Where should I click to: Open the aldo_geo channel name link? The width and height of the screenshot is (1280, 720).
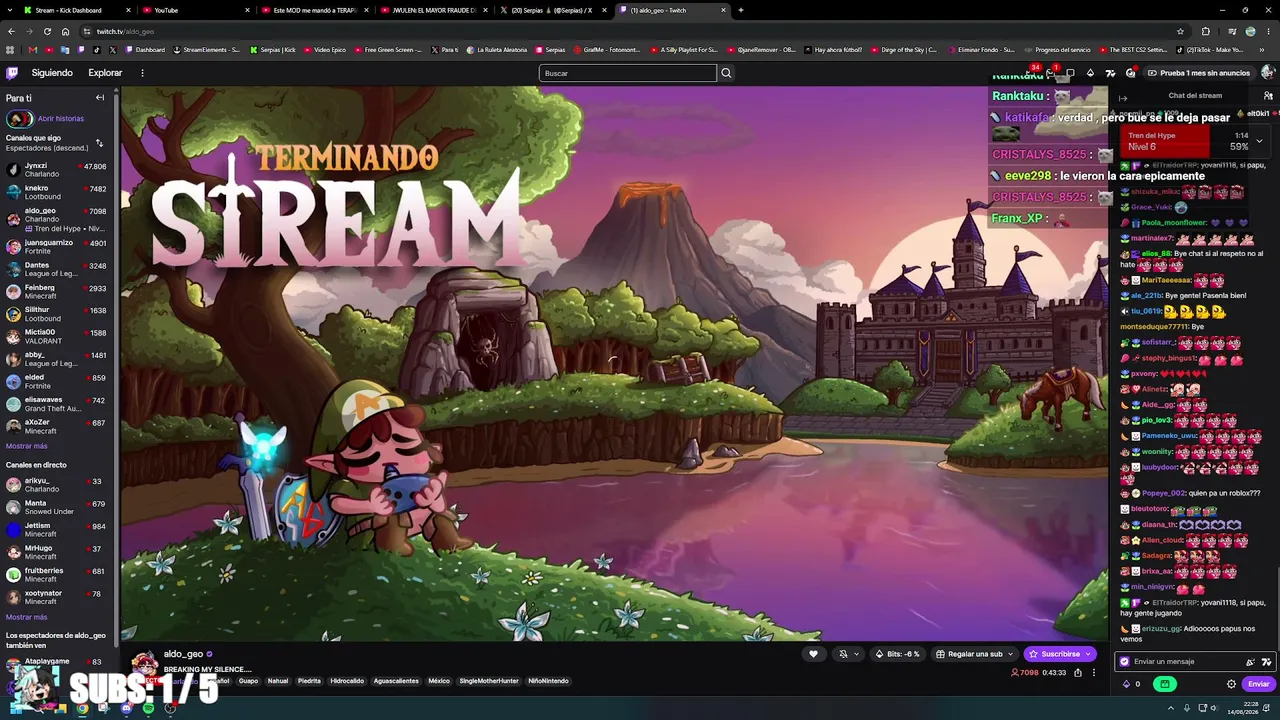183,654
